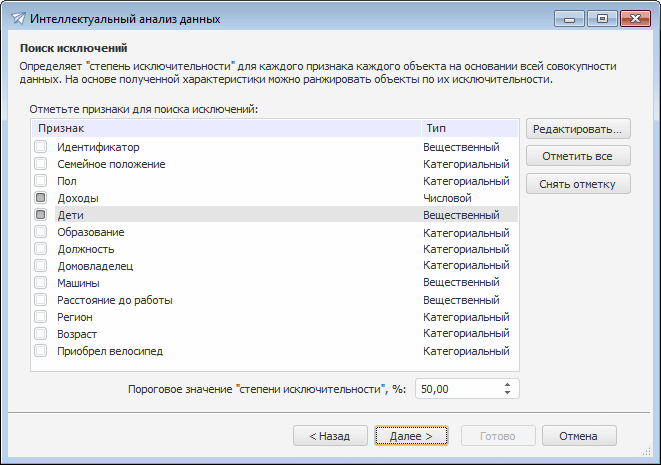The height and width of the screenshot is (465, 661).
Task: Increase threshold with spinner up arrow
Action: [x=508, y=384]
